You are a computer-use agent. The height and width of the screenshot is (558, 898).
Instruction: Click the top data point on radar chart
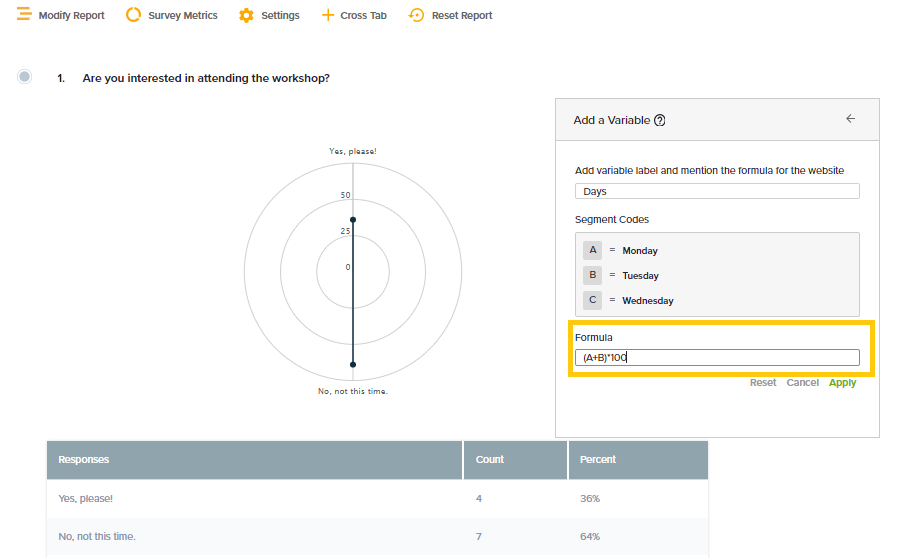353,219
